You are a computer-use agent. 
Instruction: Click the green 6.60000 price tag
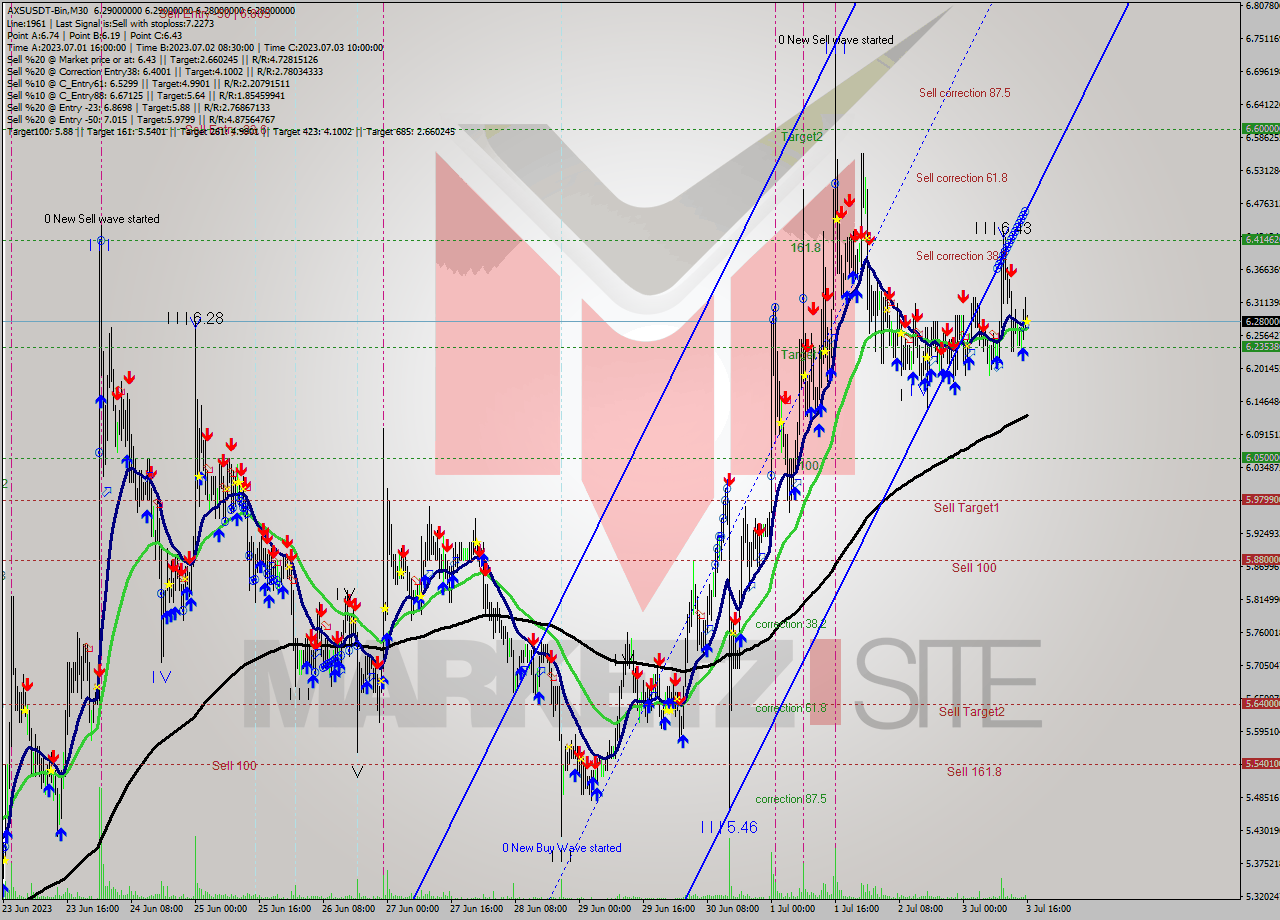click(x=1260, y=129)
